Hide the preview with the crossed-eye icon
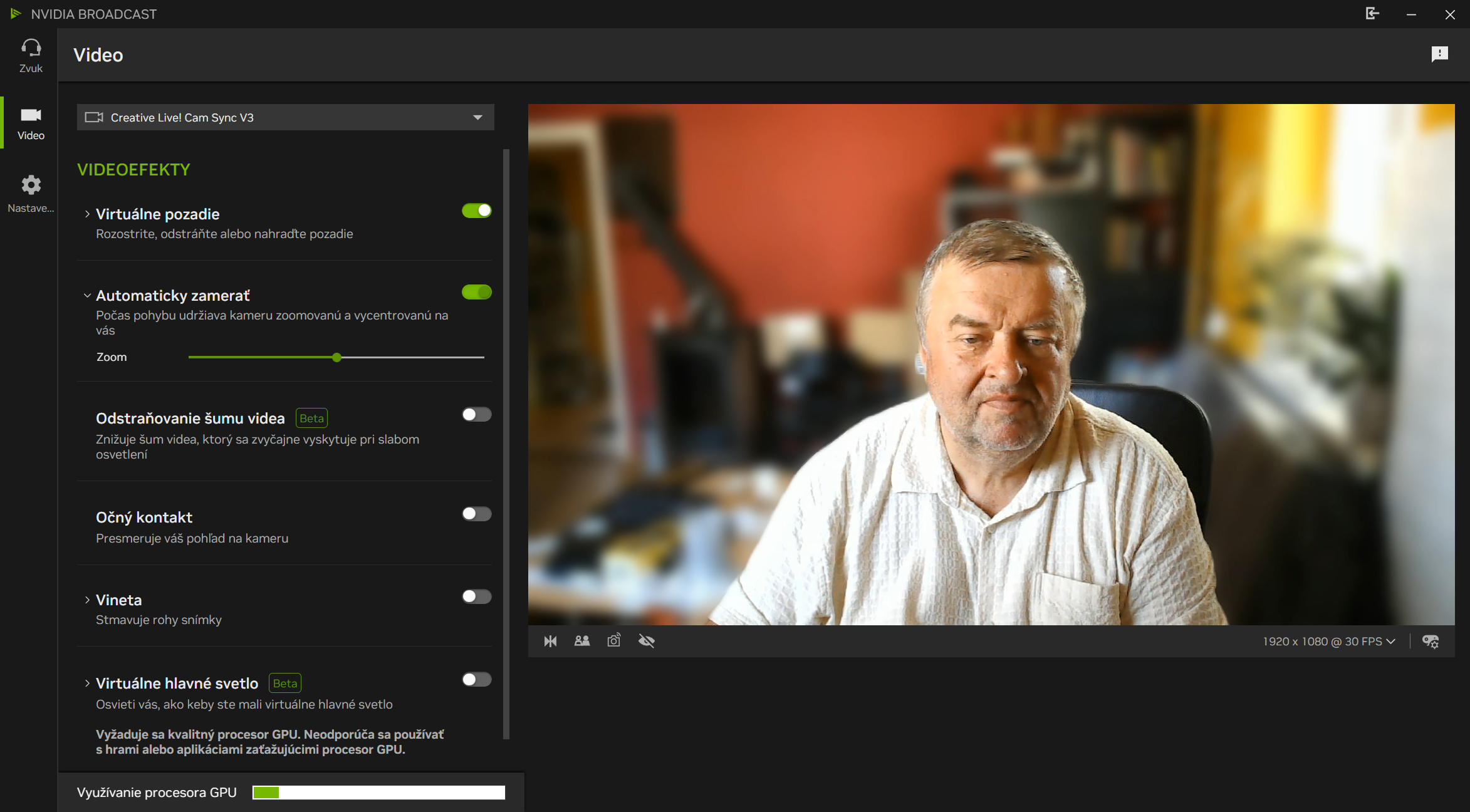This screenshot has height=812, width=1470. click(646, 641)
